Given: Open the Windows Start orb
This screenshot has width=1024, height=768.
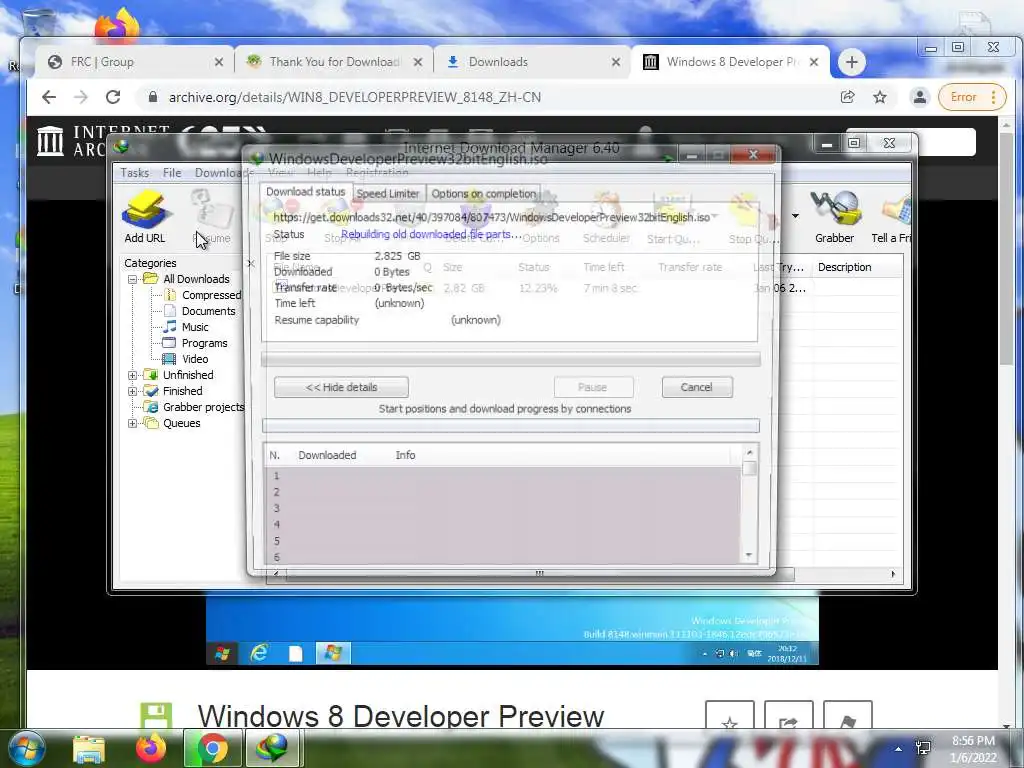Looking at the screenshot, I should pos(27,749).
